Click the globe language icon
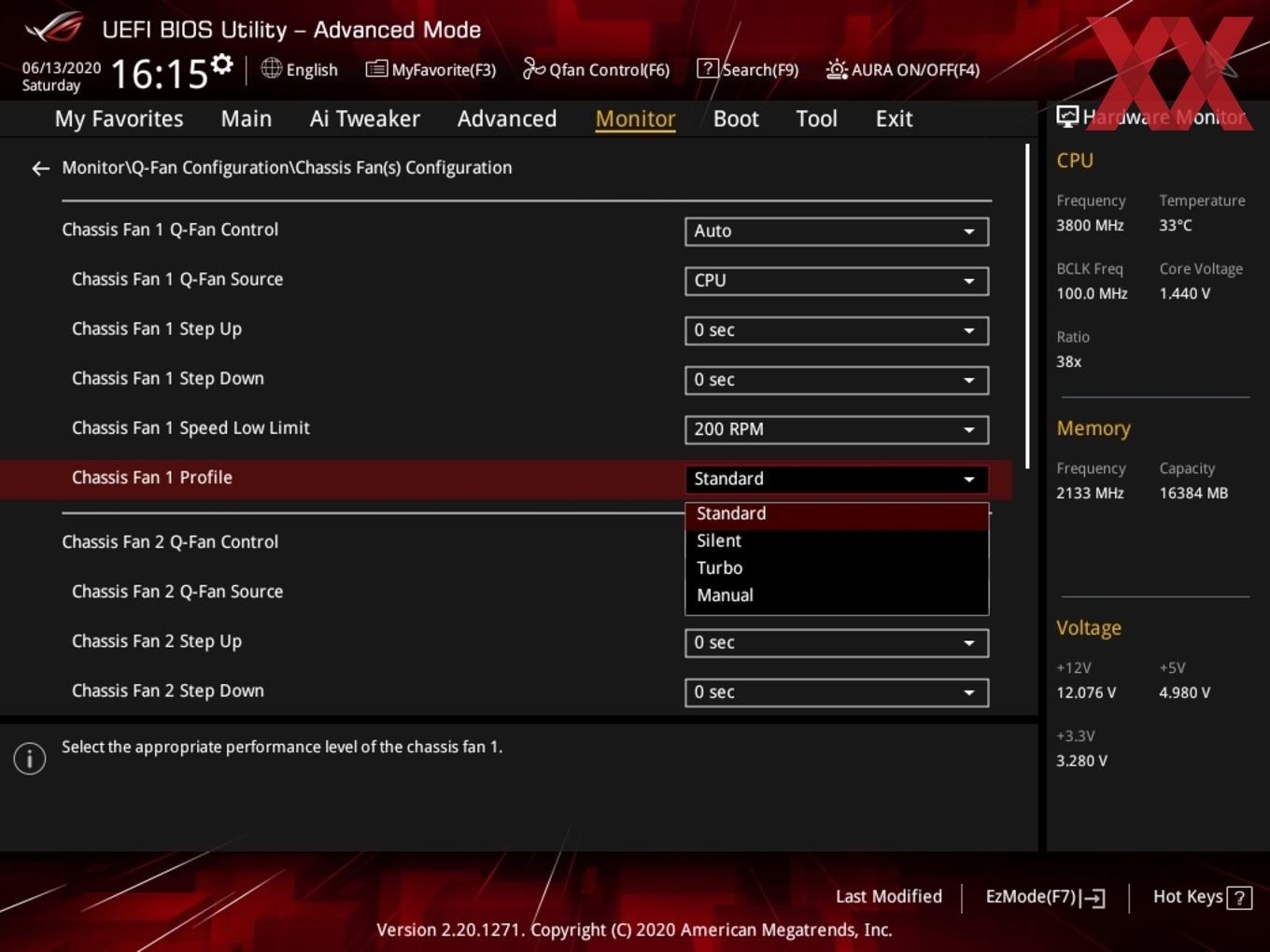 pyautogui.click(x=271, y=68)
